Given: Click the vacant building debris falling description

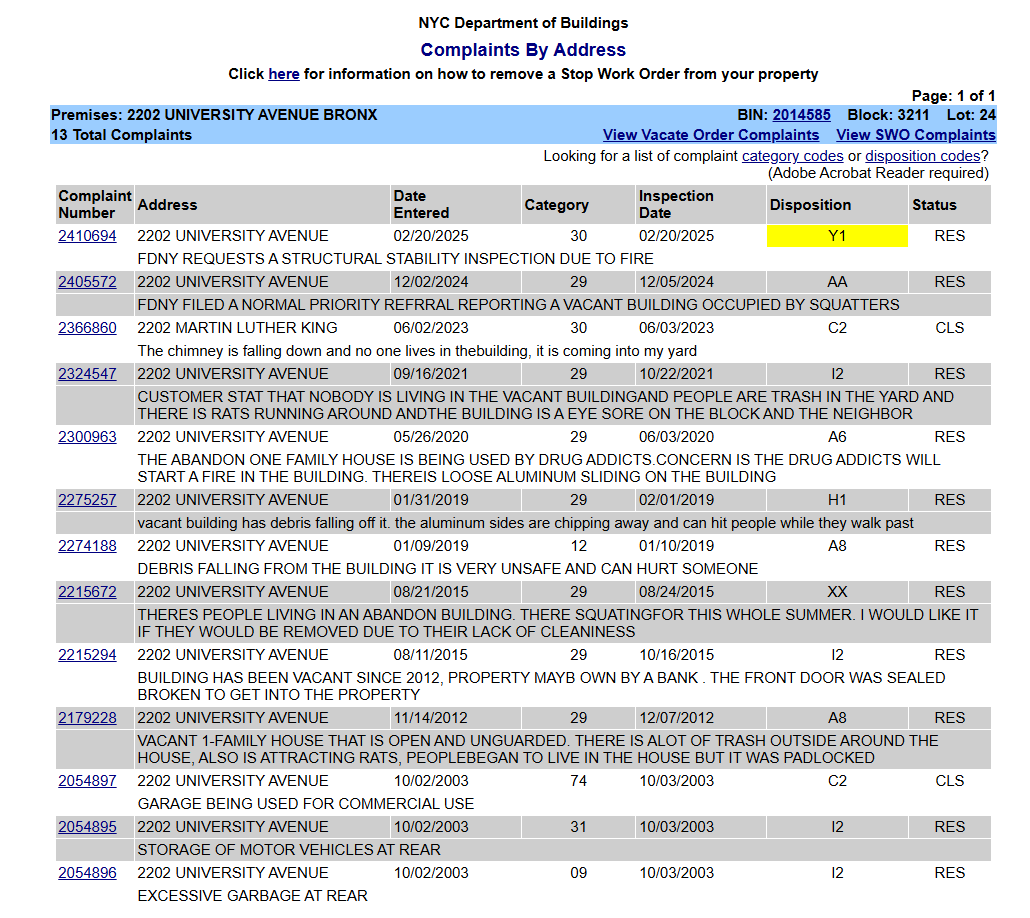Looking at the screenshot, I should point(526,523).
